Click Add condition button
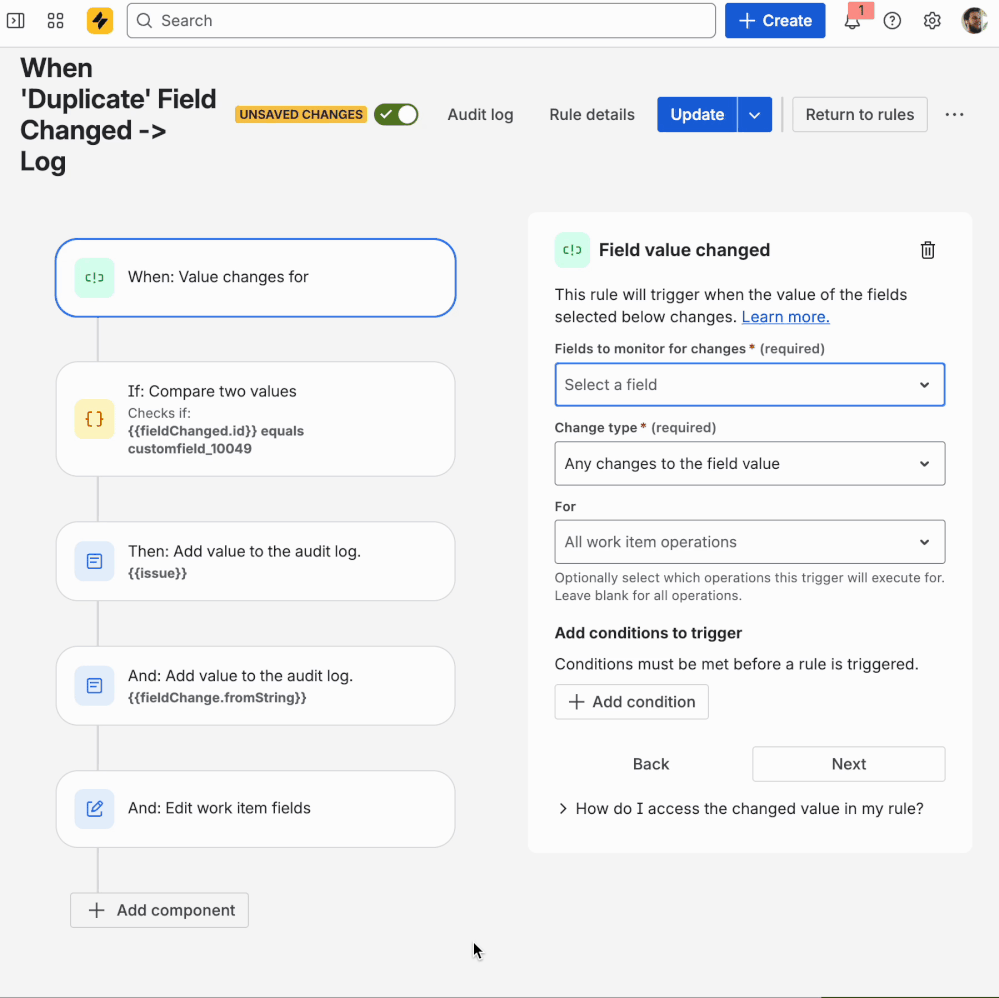 tap(631, 702)
